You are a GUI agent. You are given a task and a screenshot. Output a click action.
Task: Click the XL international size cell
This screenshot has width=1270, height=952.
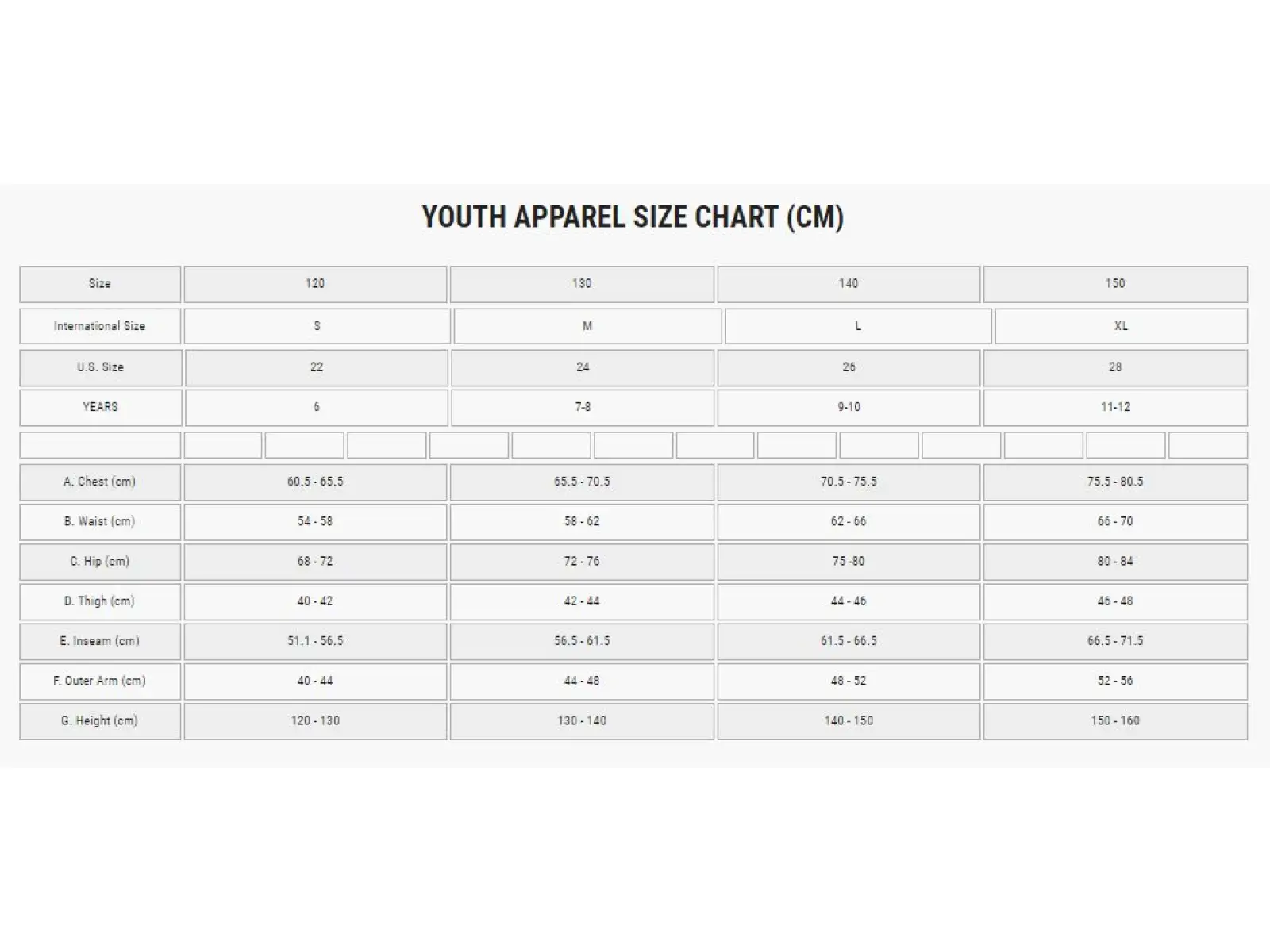coord(1121,326)
